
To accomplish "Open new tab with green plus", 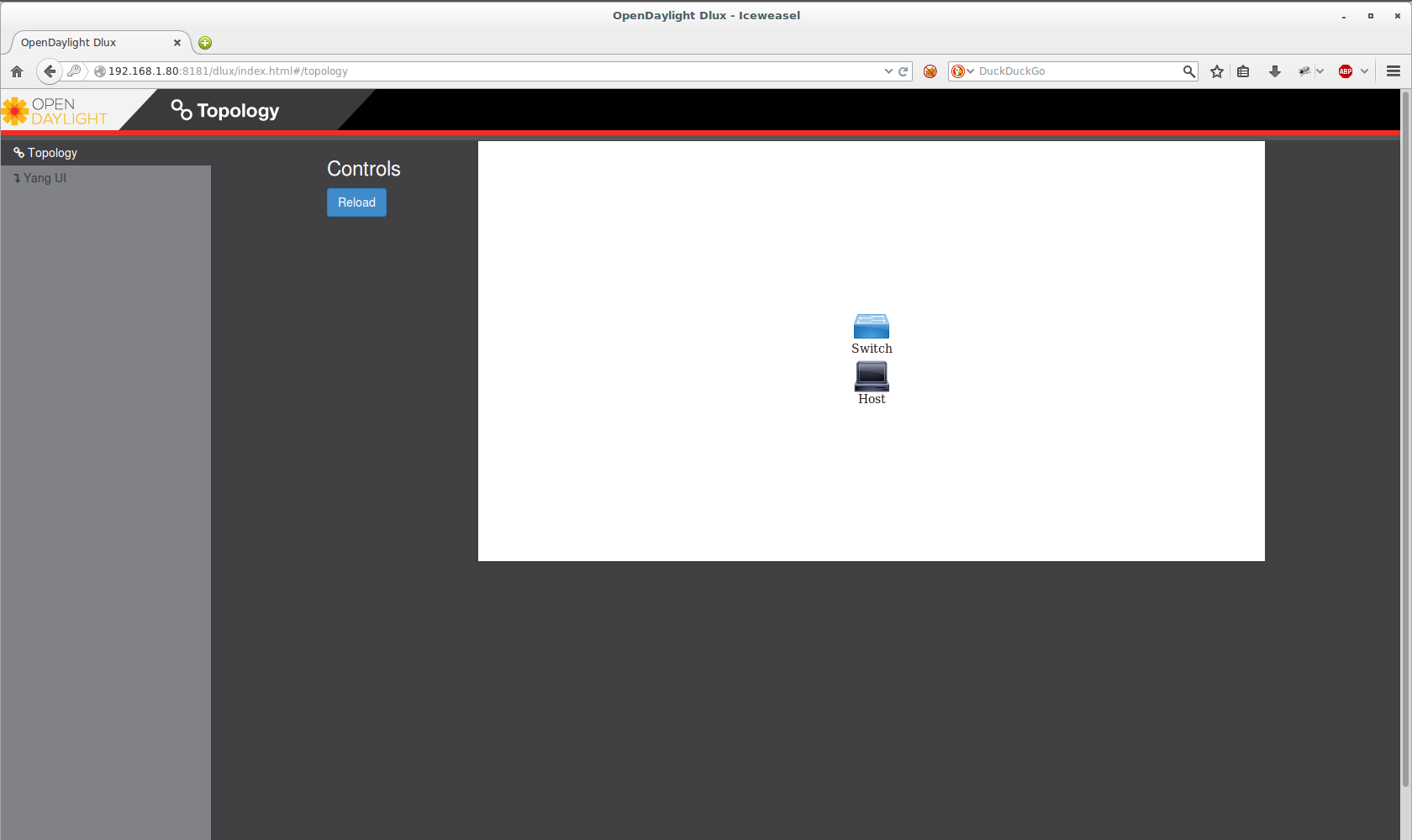I will [205, 43].
